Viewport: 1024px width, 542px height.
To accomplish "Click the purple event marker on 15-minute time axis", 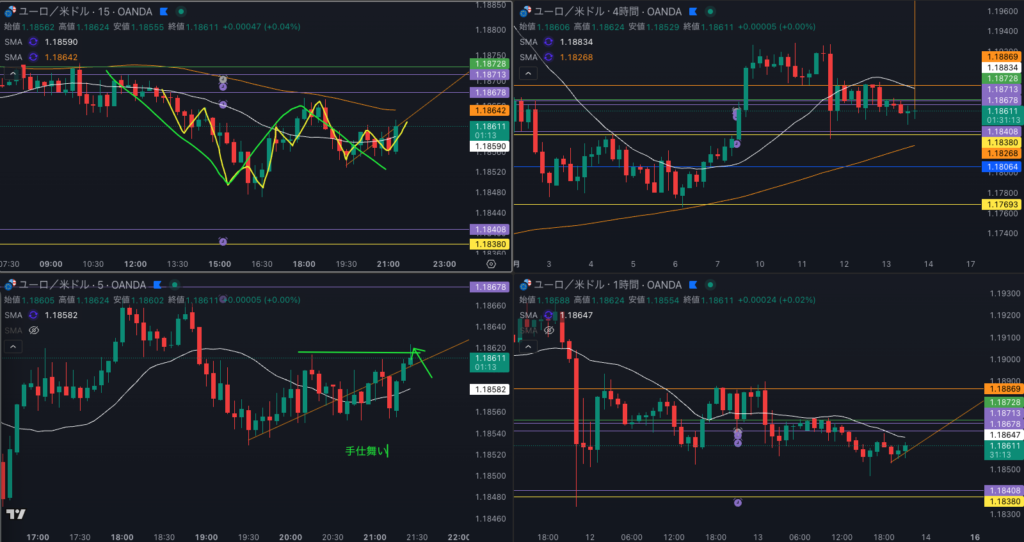I will click(222, 242).
